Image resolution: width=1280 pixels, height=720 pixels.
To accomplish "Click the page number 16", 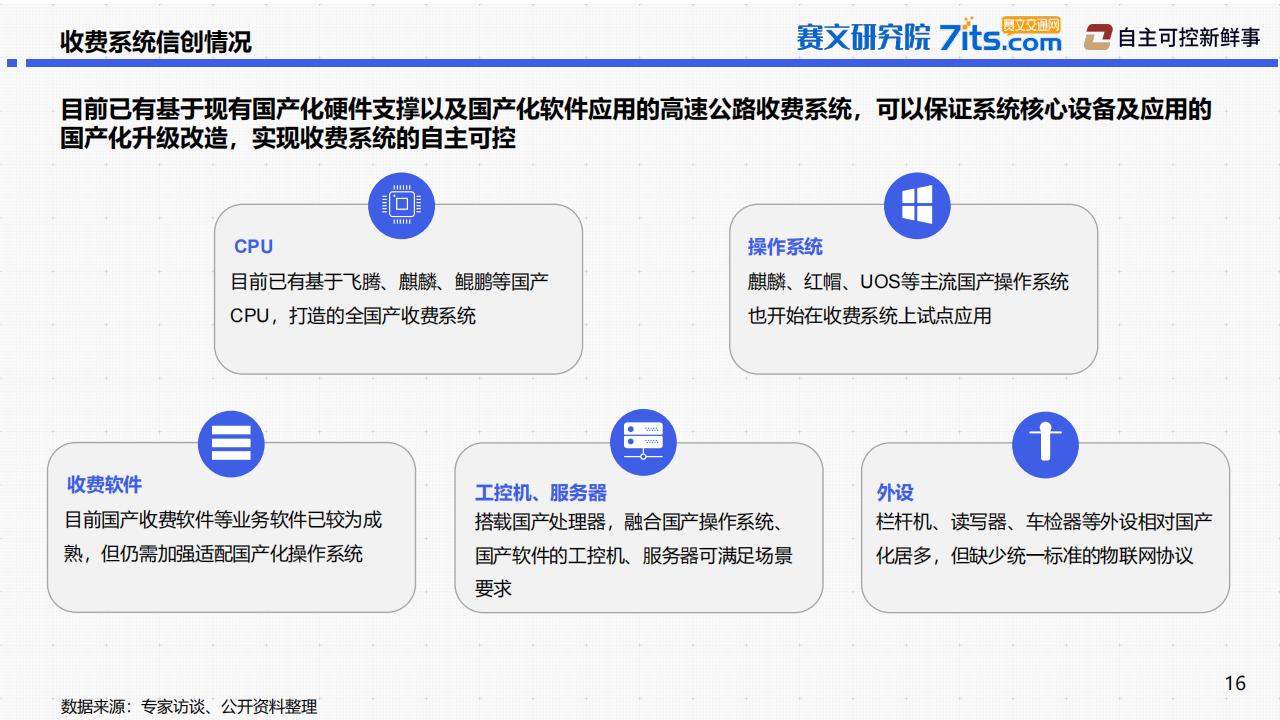I will click(x=1235, y=683).
